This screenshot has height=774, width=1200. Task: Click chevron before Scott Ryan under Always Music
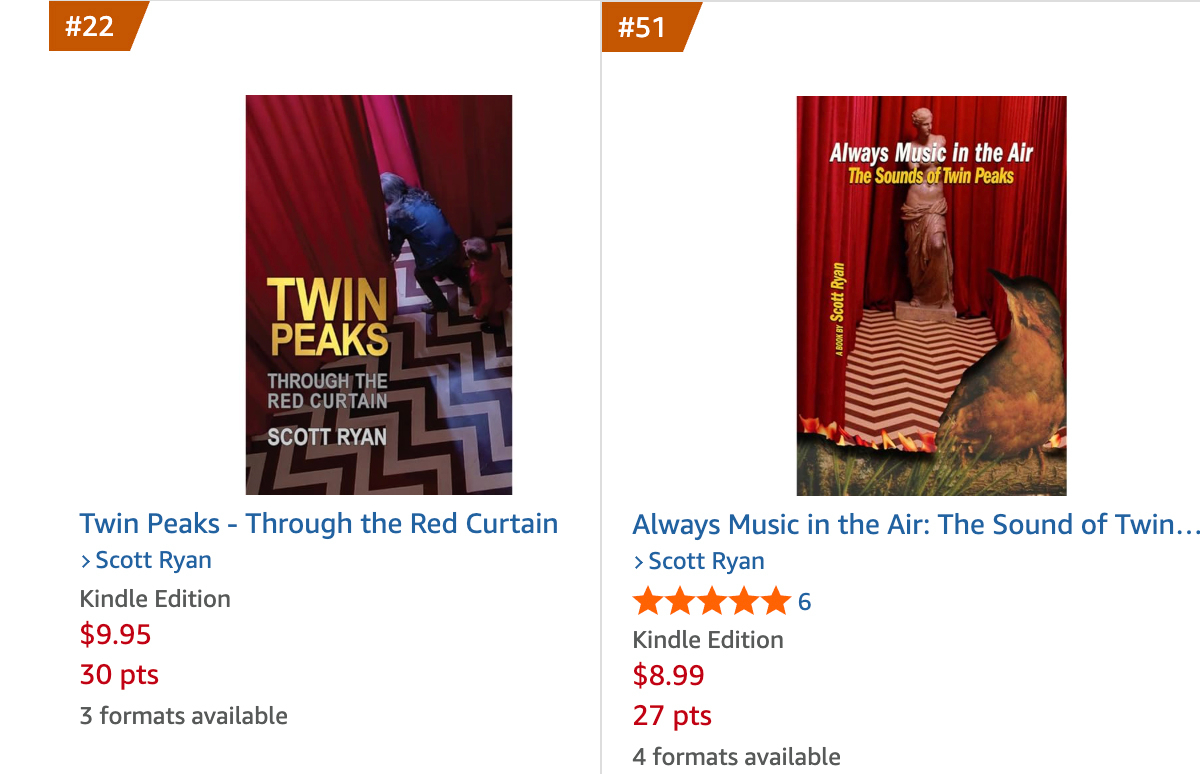tap(639, 562)
